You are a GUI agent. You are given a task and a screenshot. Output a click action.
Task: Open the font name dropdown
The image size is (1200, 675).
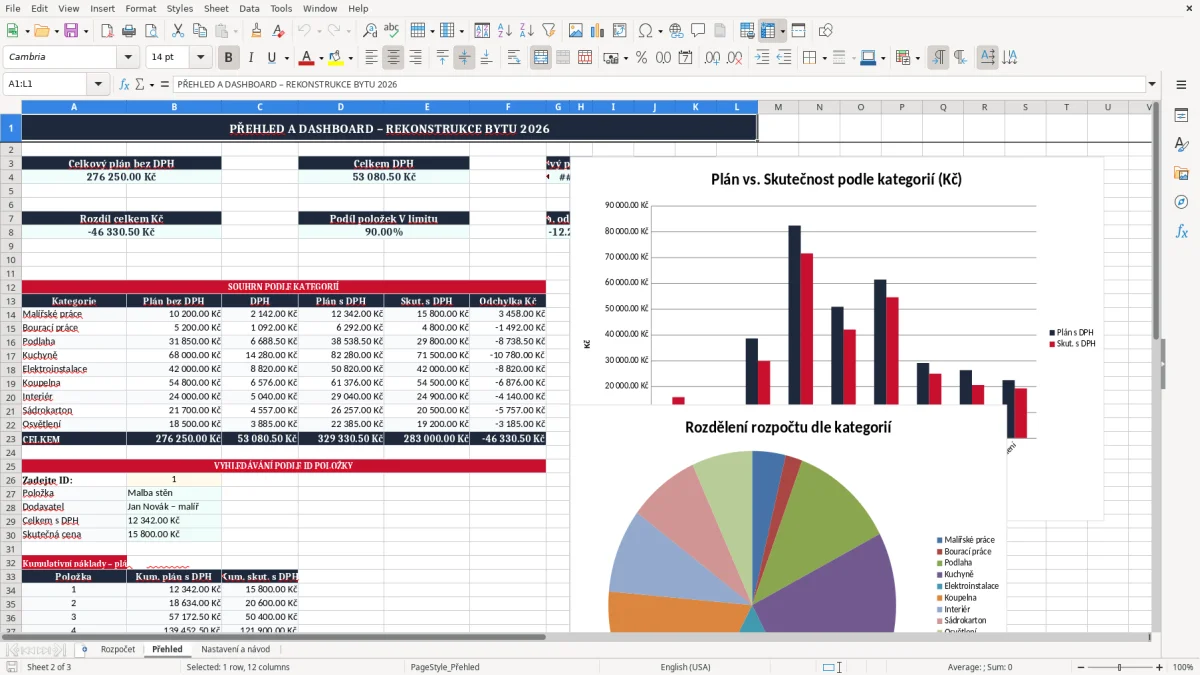128,58
